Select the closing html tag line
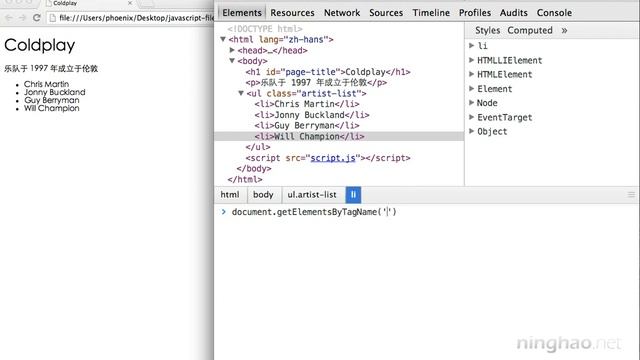 coord(245,179)
